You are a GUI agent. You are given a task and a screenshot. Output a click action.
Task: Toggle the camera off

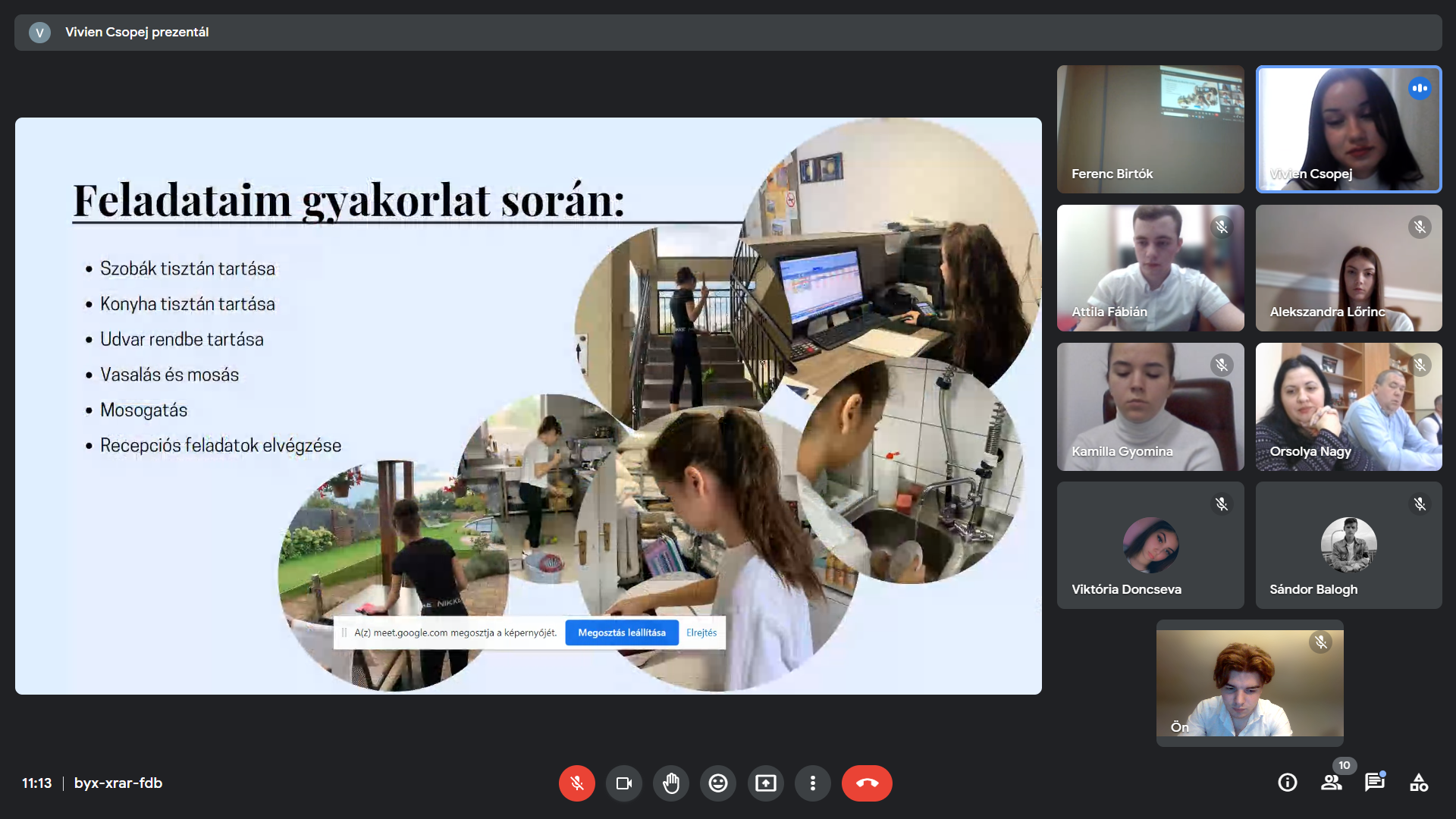623,783
